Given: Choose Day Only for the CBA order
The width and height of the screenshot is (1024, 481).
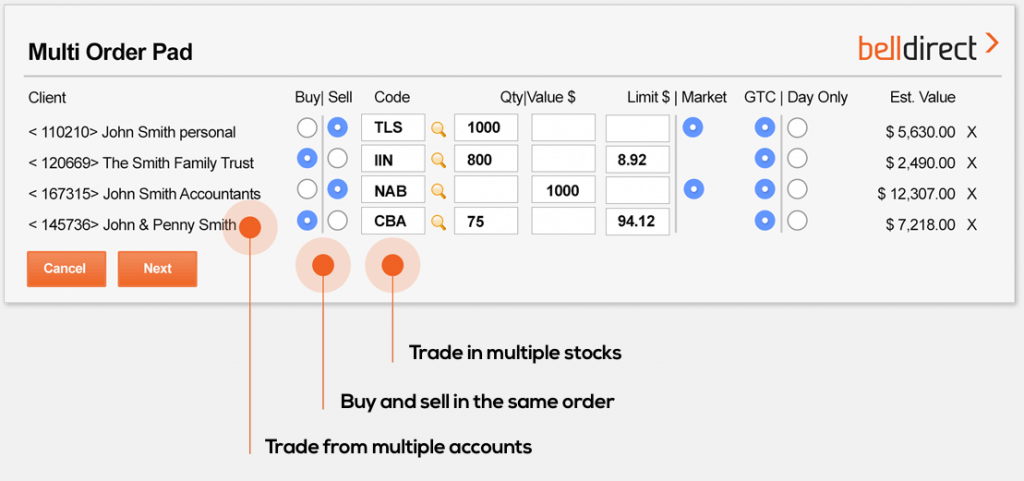Looking at the screenshot, I should click(x=797, y=221).
